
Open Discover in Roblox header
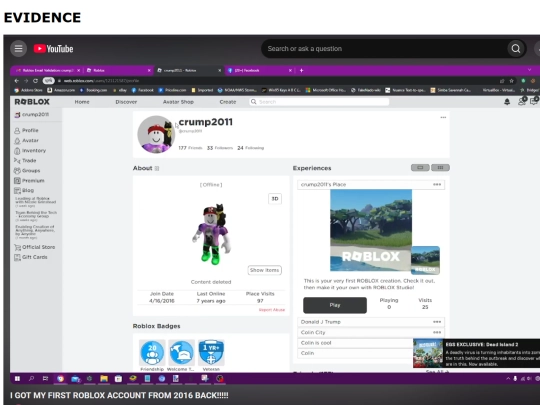pos(126,102)
